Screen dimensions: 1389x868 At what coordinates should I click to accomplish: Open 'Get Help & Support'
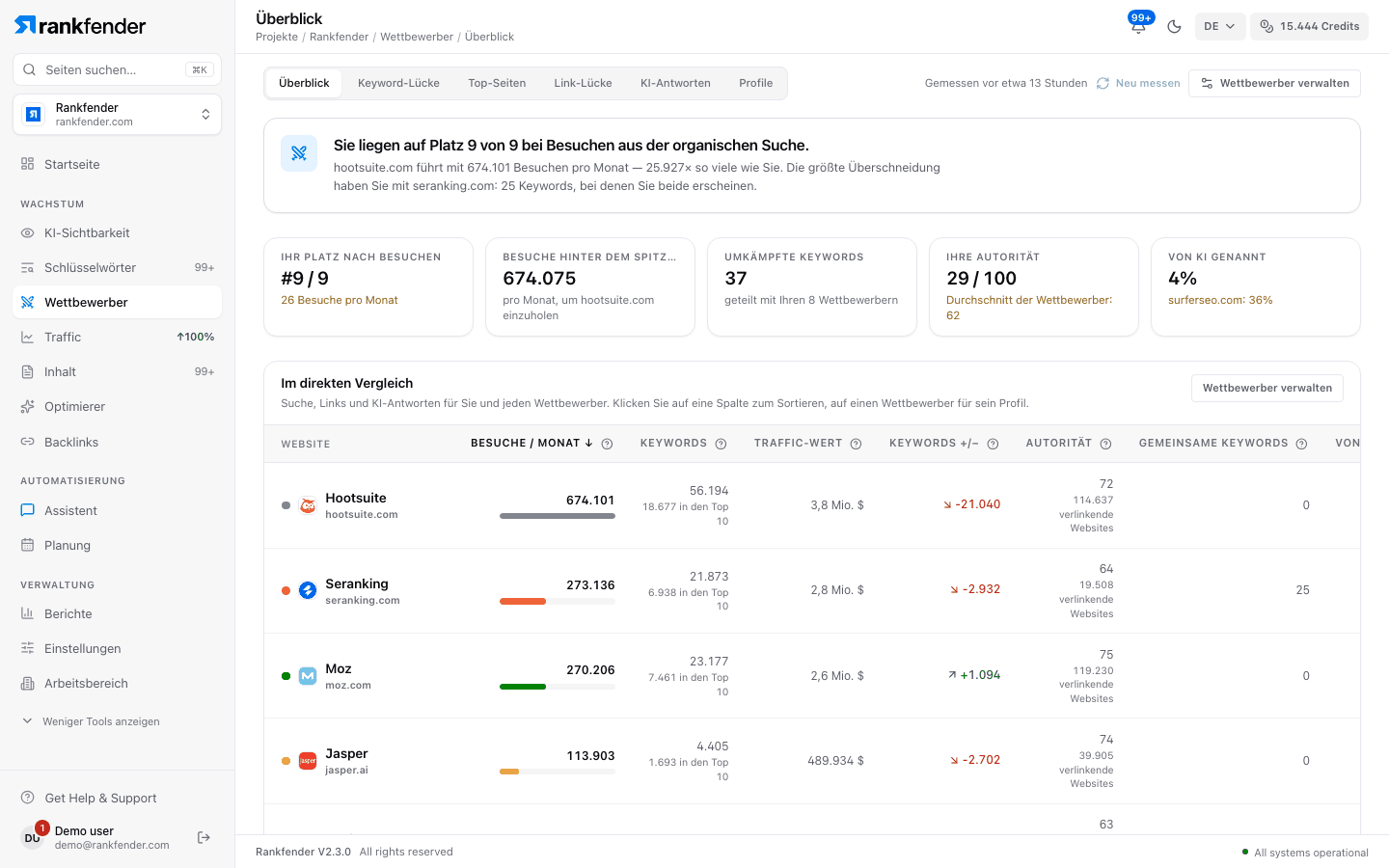click(x=117, y=798)
